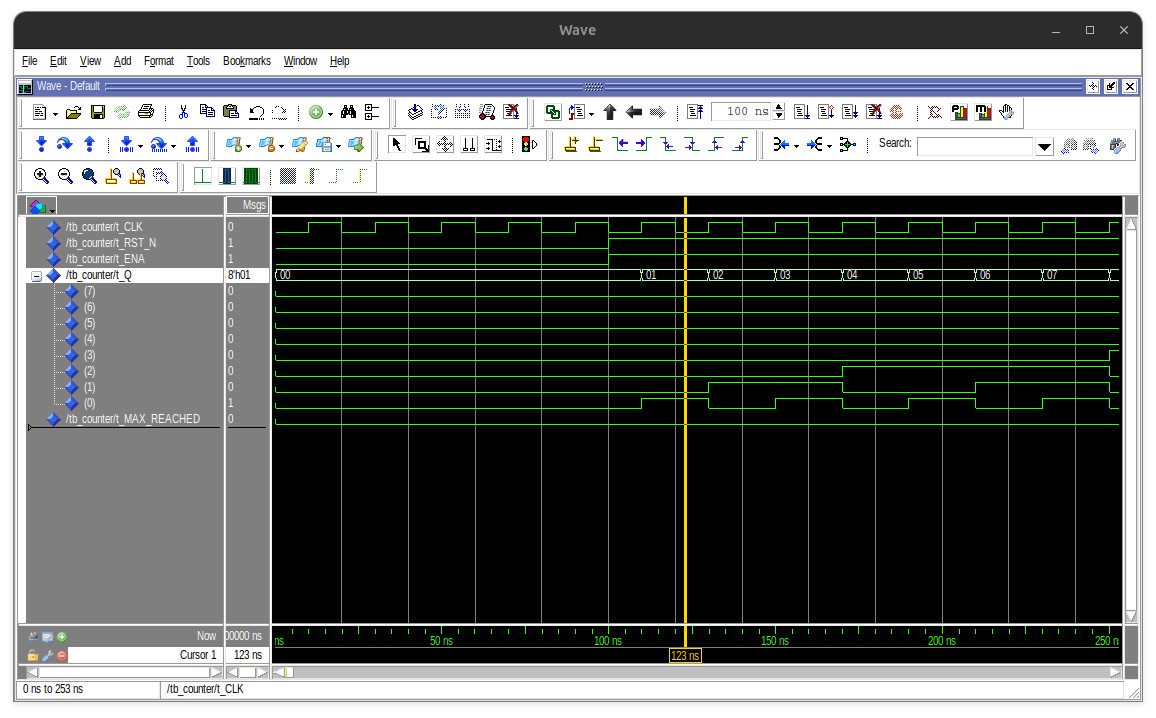Open the Tools menu
The width and height of the screenshot is (1156, 718).
(x=198, y=61)
